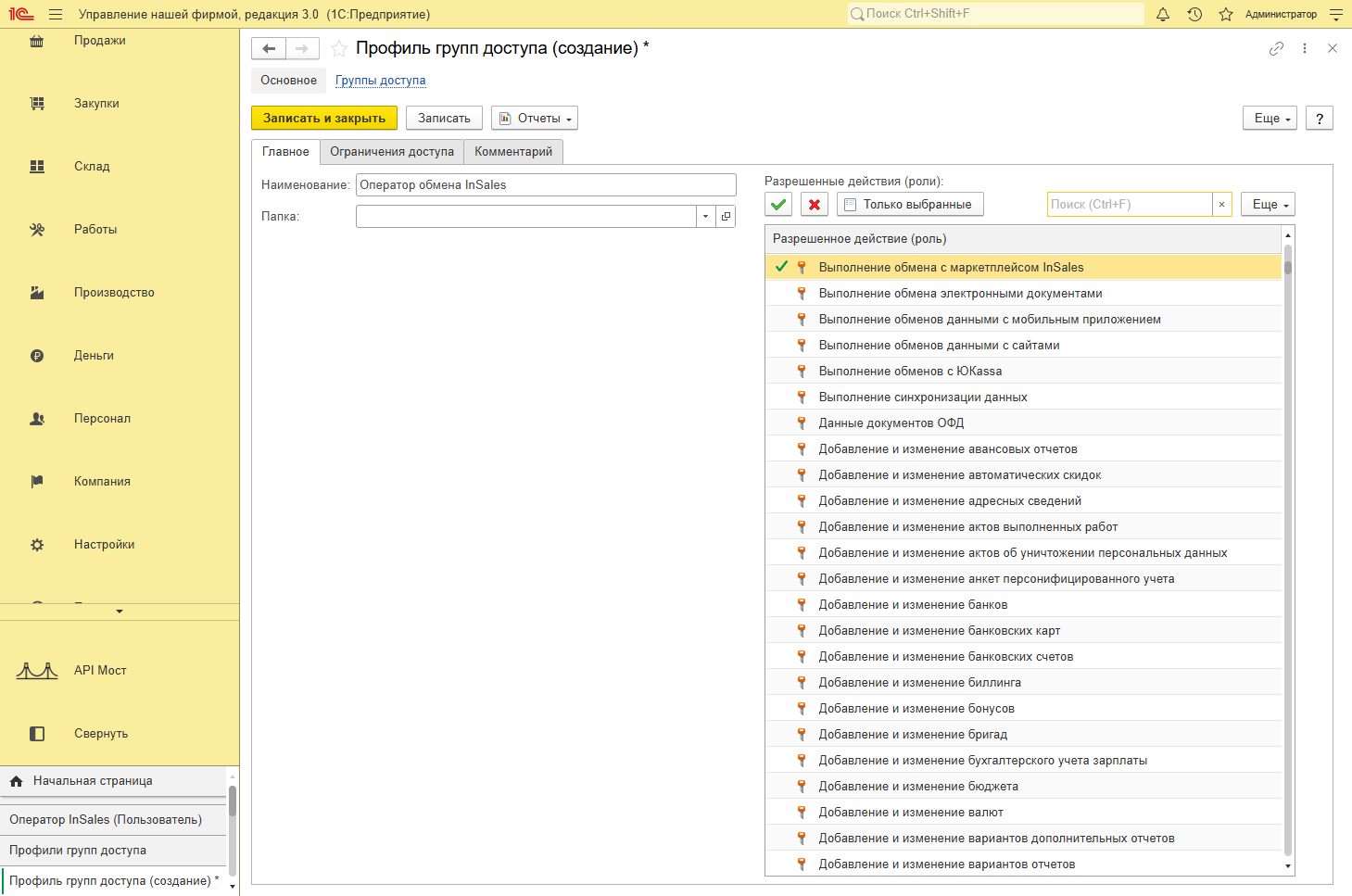Toggle role Выполнение обменов с ЮKassa
This screenshot has width=1352, height=896.
coord(1023,372)
